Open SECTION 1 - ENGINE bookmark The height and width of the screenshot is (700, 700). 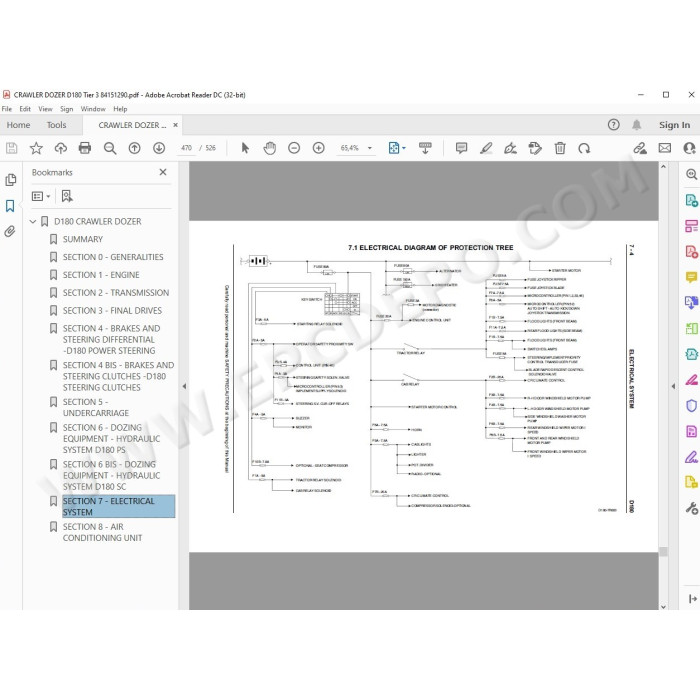point(101,275)
